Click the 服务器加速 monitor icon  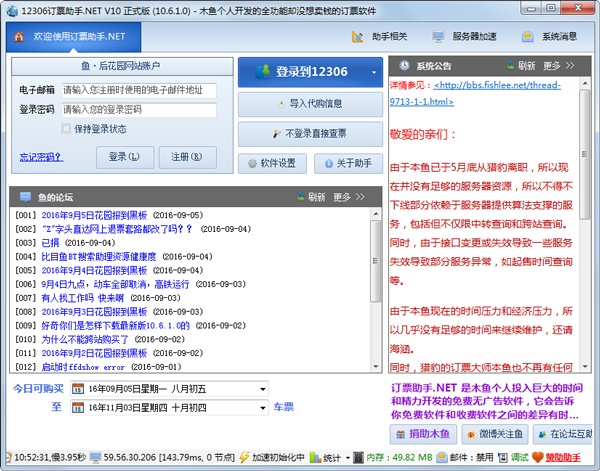438,37
